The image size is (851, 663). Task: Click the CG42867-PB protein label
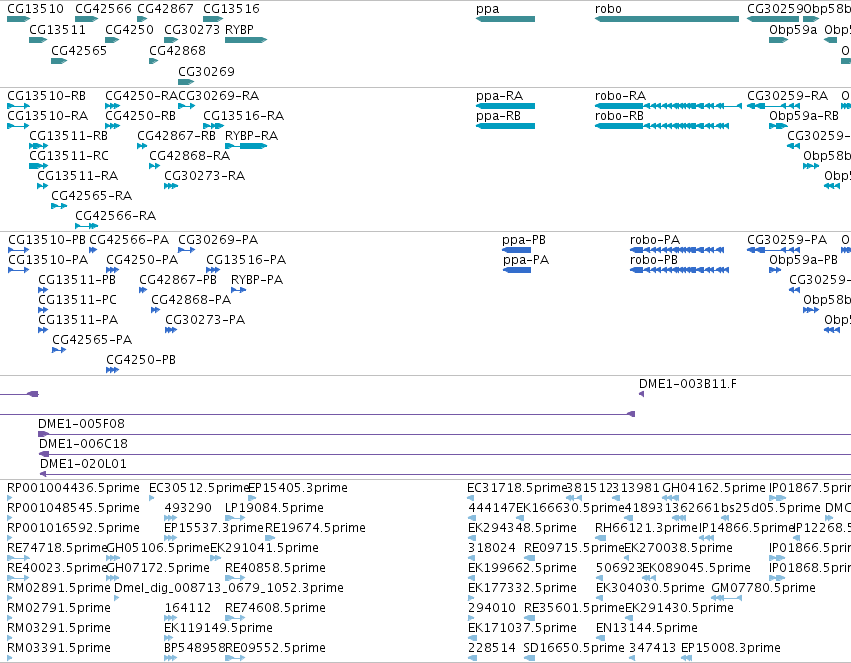click(x=178, y=280)
